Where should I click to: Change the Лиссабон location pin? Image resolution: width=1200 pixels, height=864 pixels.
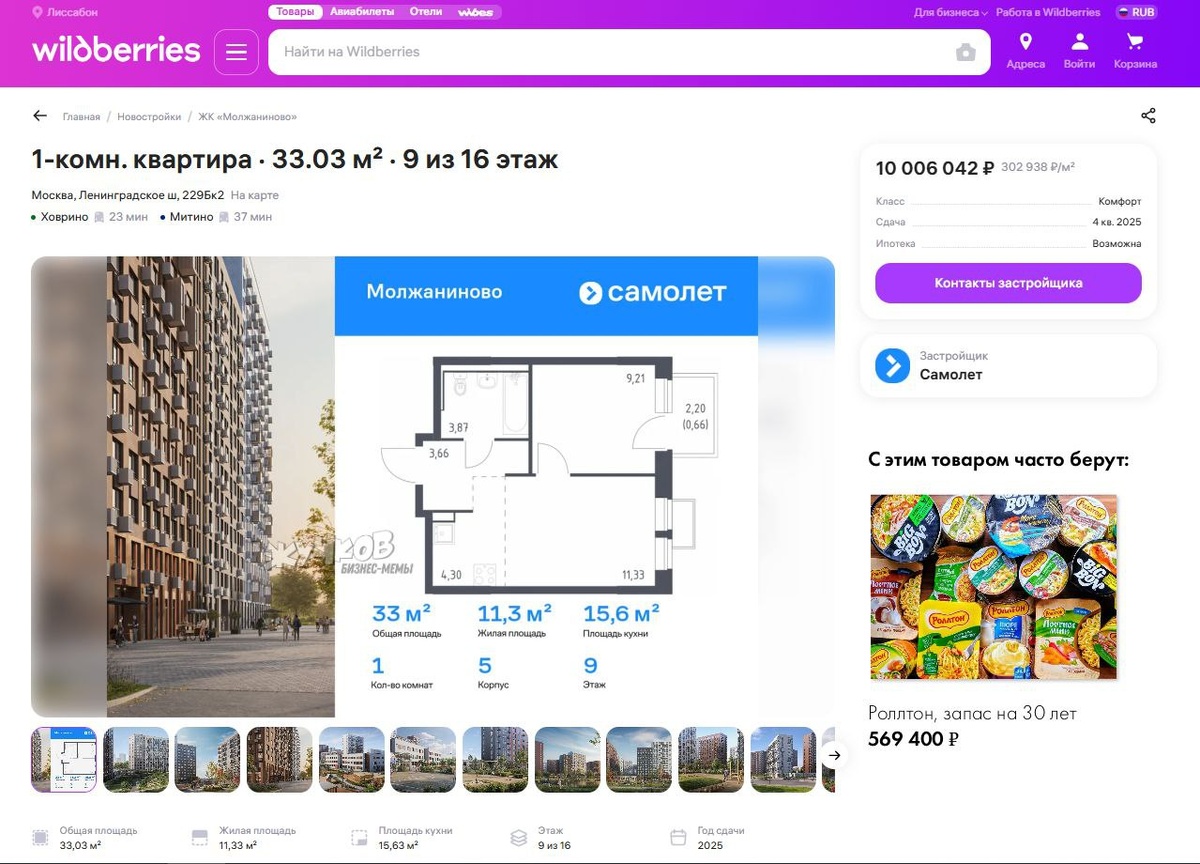pos(65,13)
